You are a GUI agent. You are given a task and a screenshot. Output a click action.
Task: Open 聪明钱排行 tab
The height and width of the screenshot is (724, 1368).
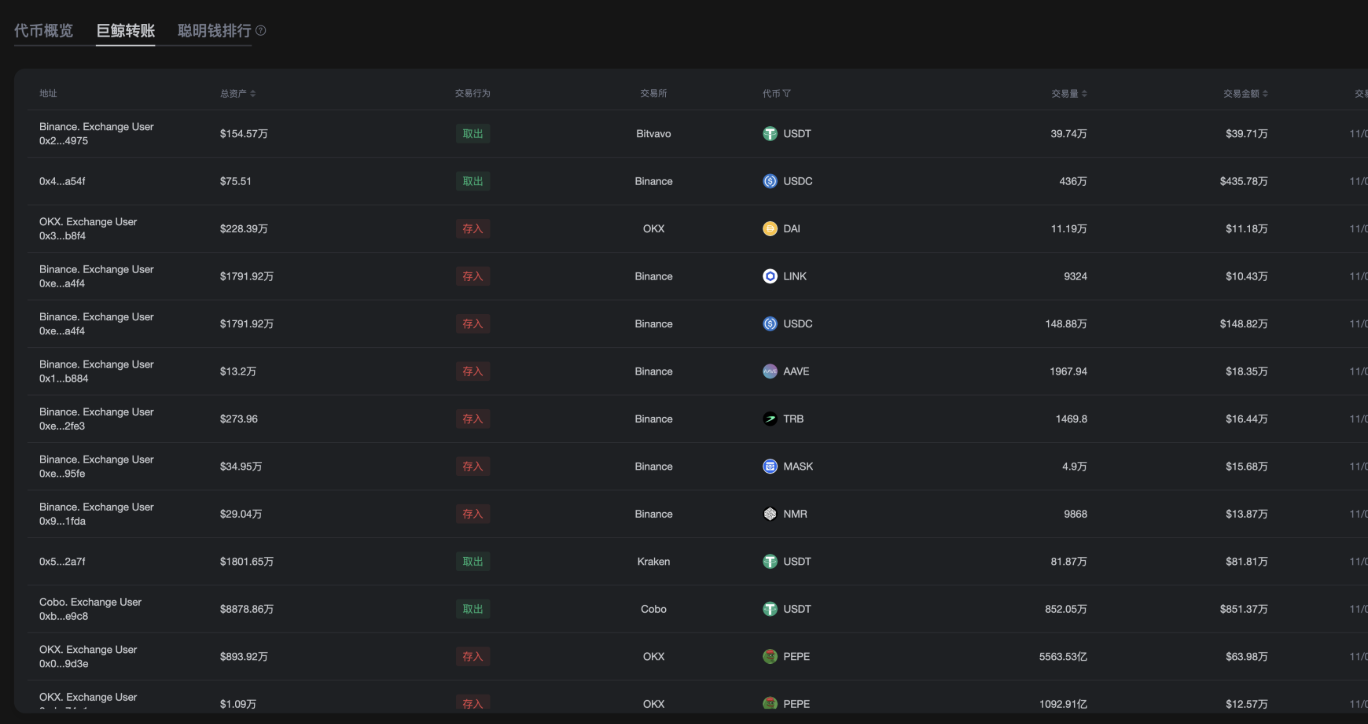214,31
